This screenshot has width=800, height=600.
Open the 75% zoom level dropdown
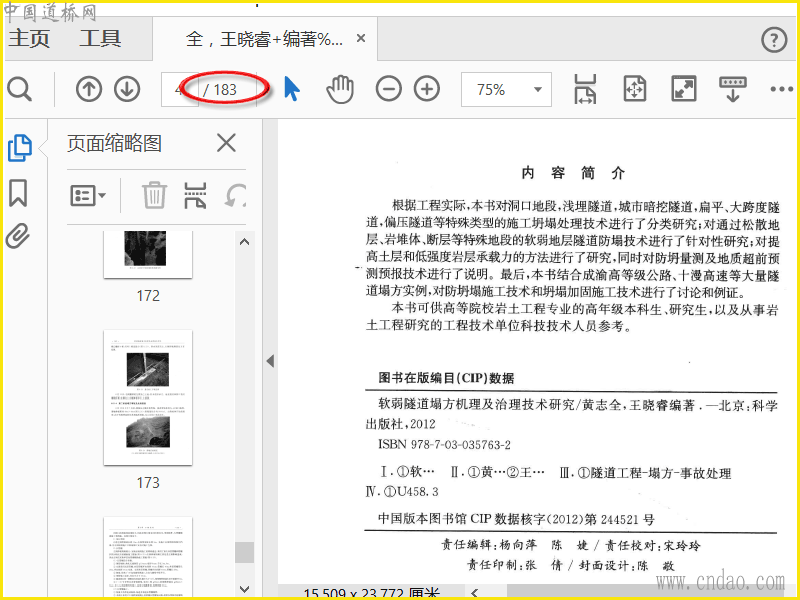506,89
